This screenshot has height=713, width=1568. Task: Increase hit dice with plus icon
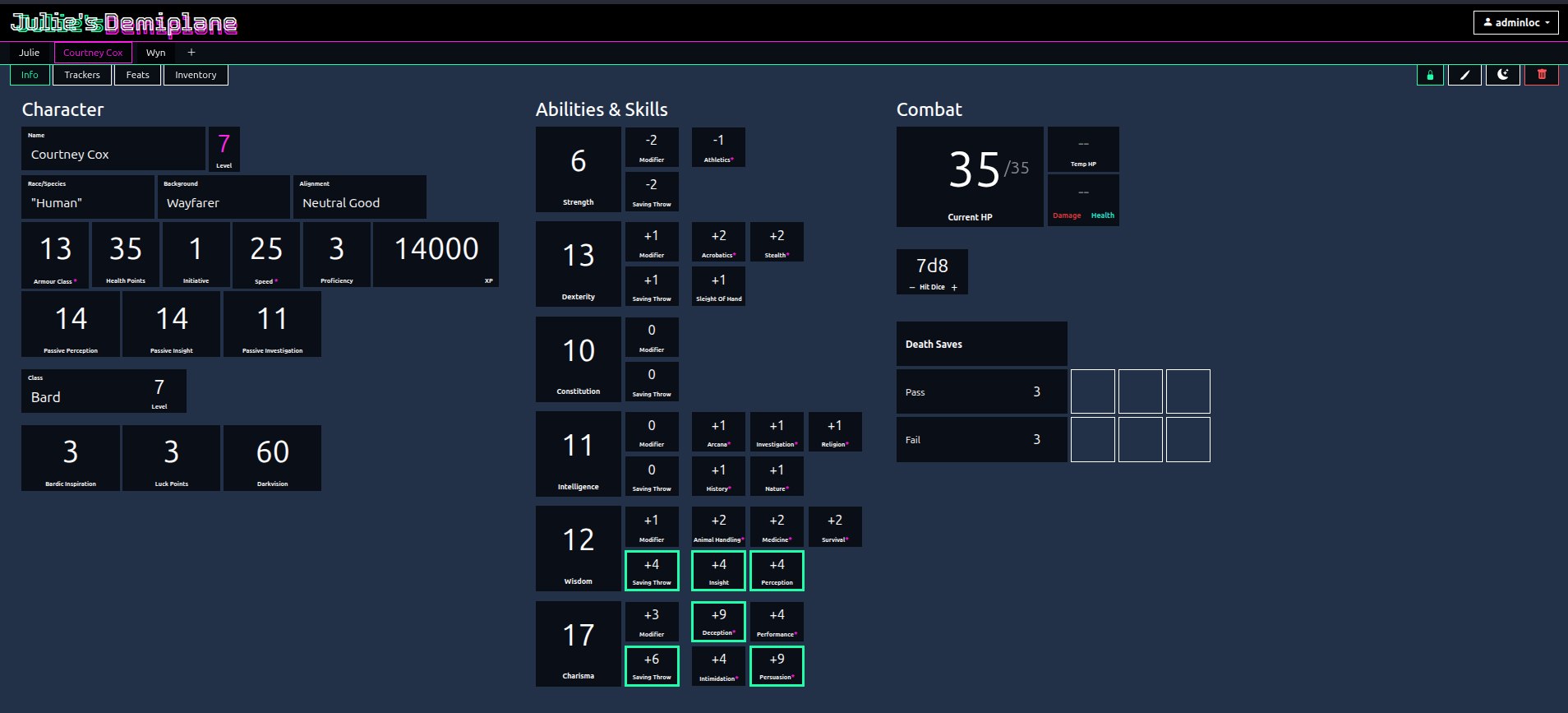point(954,288)
